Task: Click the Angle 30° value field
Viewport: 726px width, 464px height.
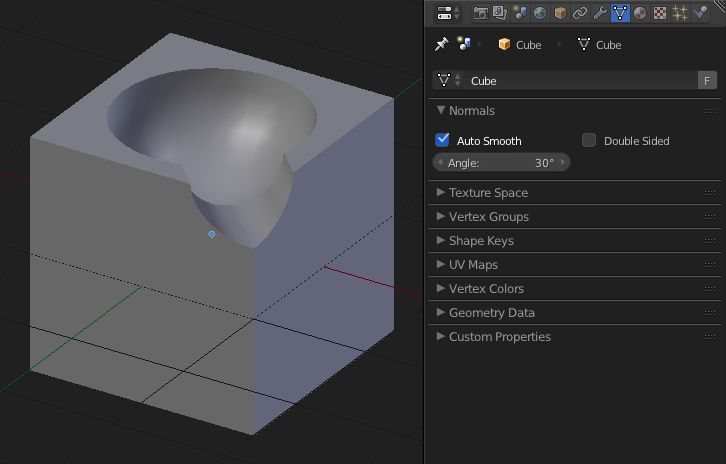Action: [501, 163]
